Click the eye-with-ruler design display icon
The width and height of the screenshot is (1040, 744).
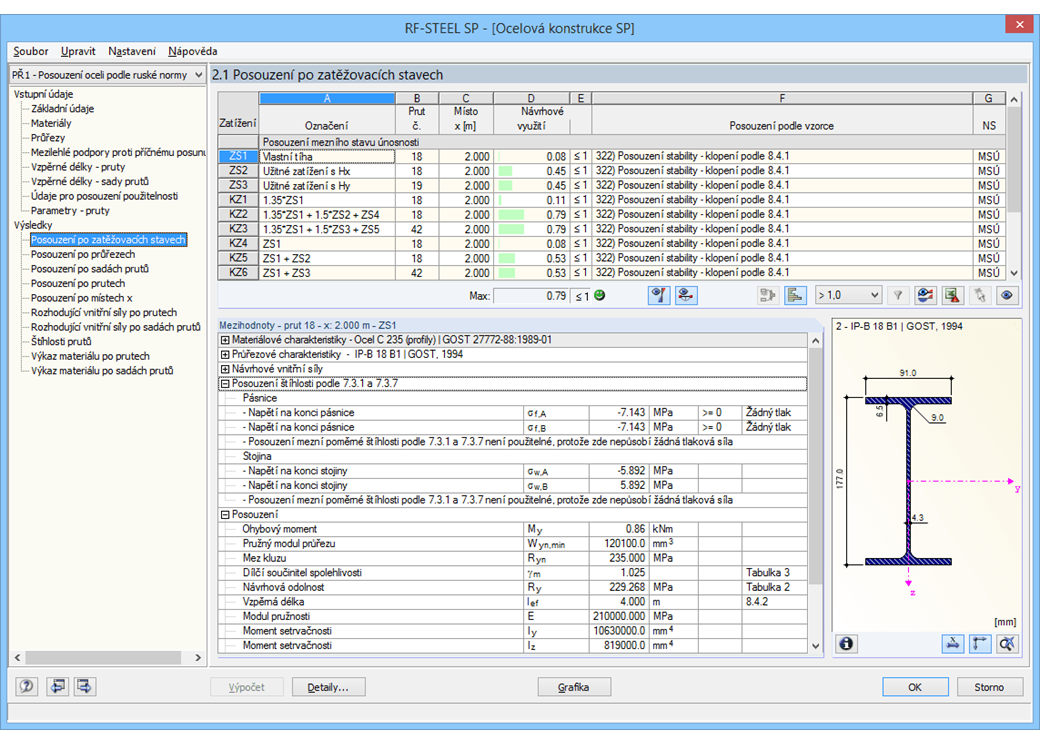pos(659,296)
